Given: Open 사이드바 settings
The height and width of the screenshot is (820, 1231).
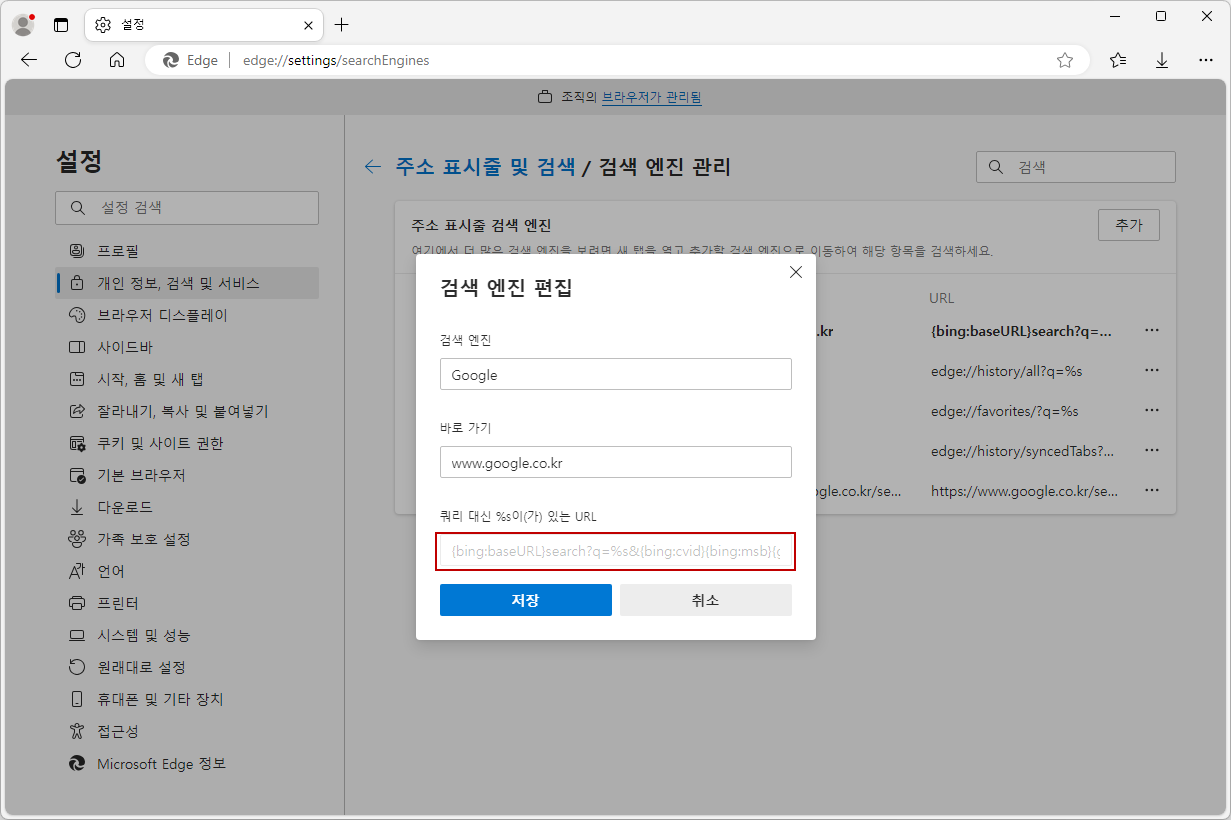Looking at the screenshot, I should 187,347.
